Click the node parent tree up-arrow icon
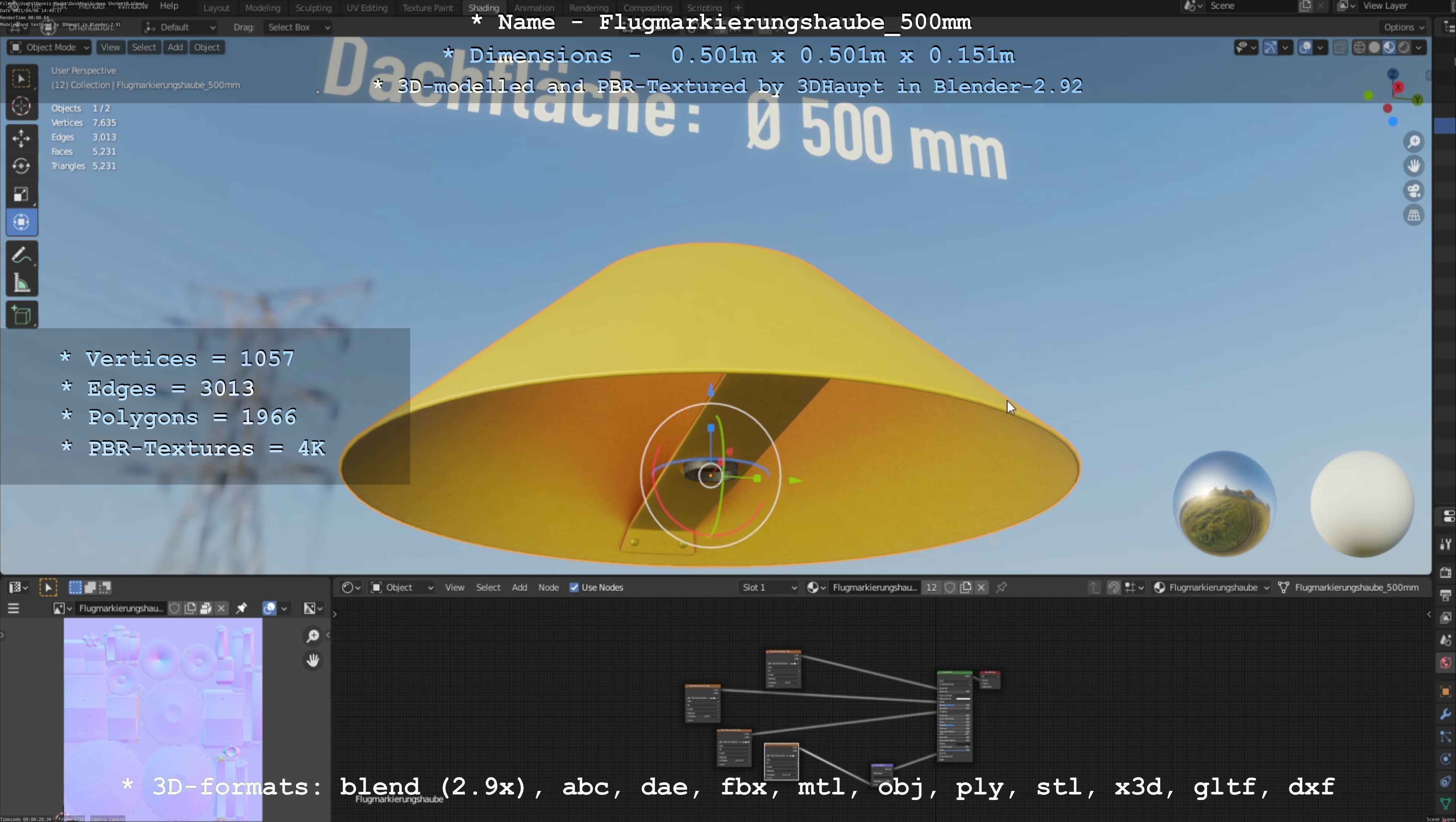This screenshot has width=1456, height=822. click(x=1094, y=587)
